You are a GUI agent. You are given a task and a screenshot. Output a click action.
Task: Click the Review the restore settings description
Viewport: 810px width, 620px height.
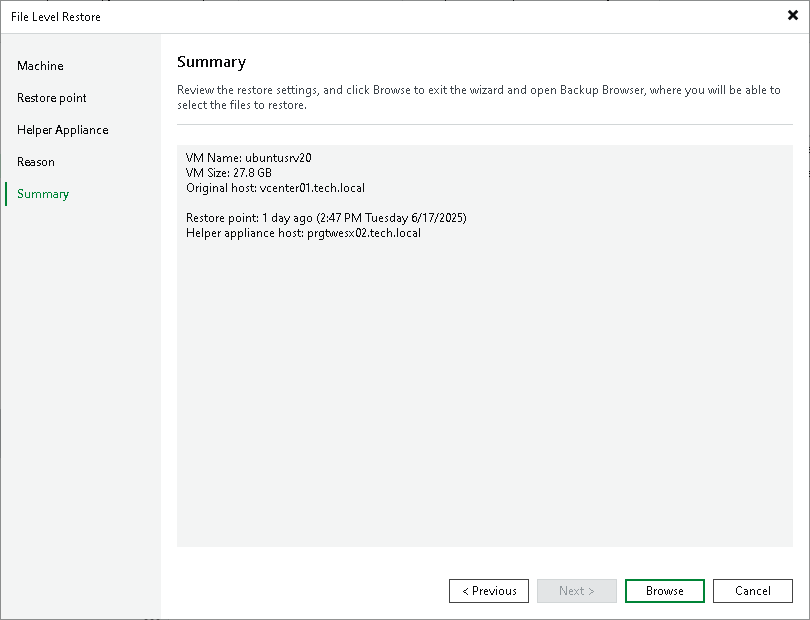point(479,97)
